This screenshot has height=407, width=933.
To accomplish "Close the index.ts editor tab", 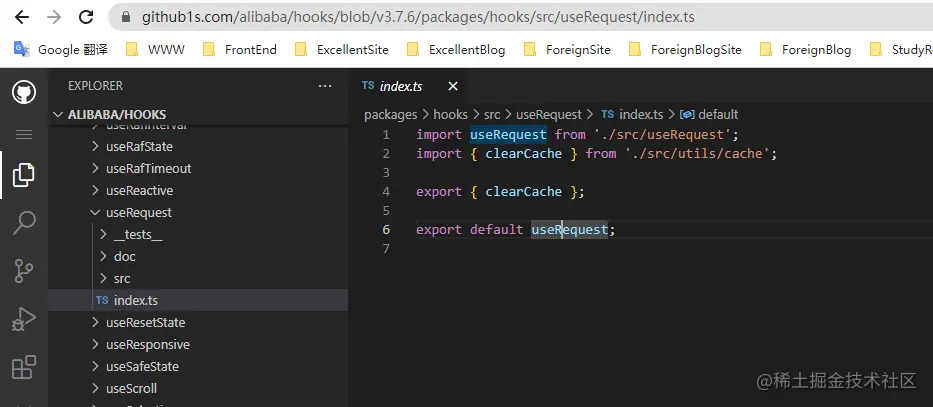I will 453,86.
